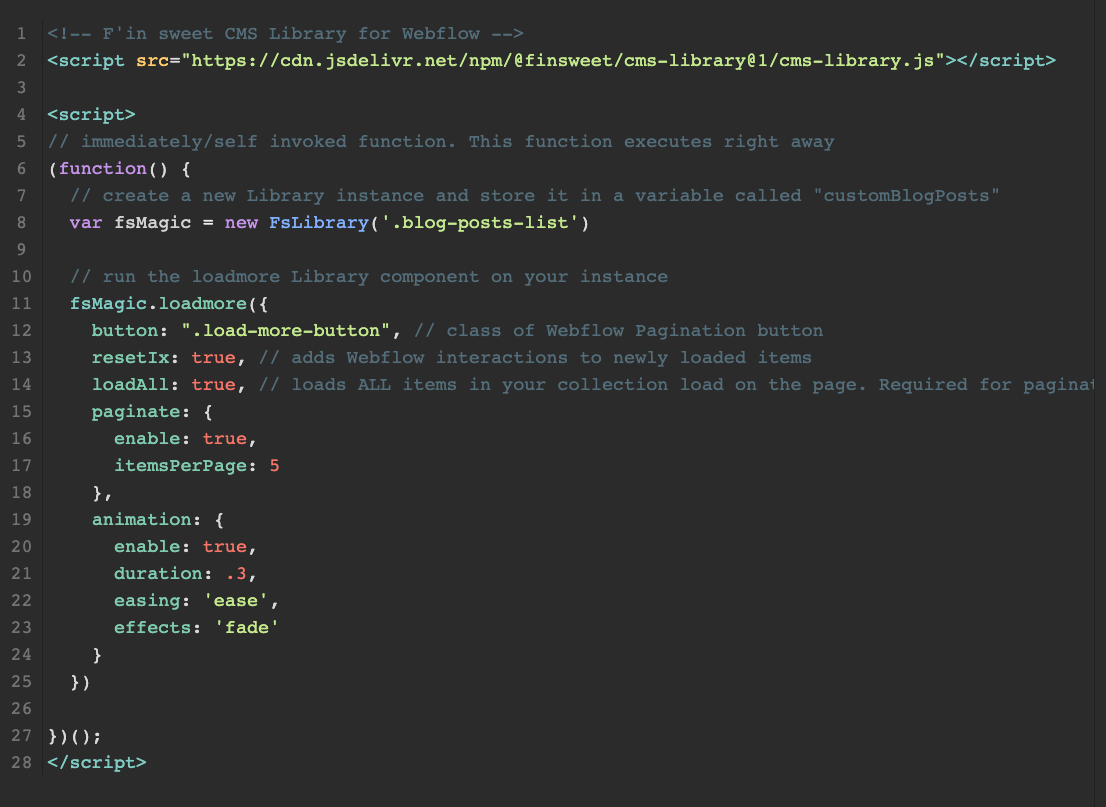Image resolution: width=1106 pixels, height=807 pixels.
Task: Click line number 14 in the gutter
Action: point(21,384)
